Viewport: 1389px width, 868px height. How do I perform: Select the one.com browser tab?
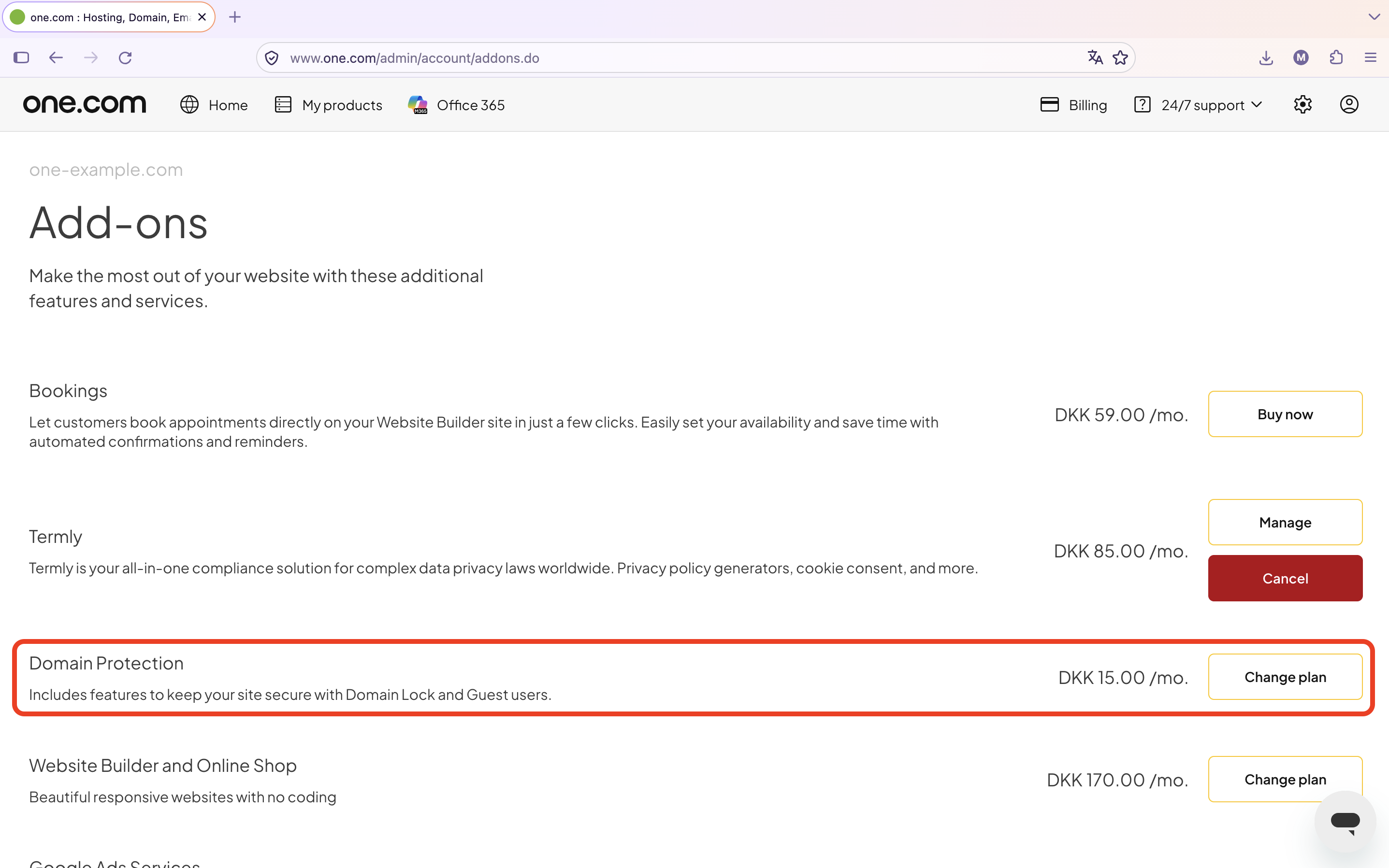click(109, 16)
